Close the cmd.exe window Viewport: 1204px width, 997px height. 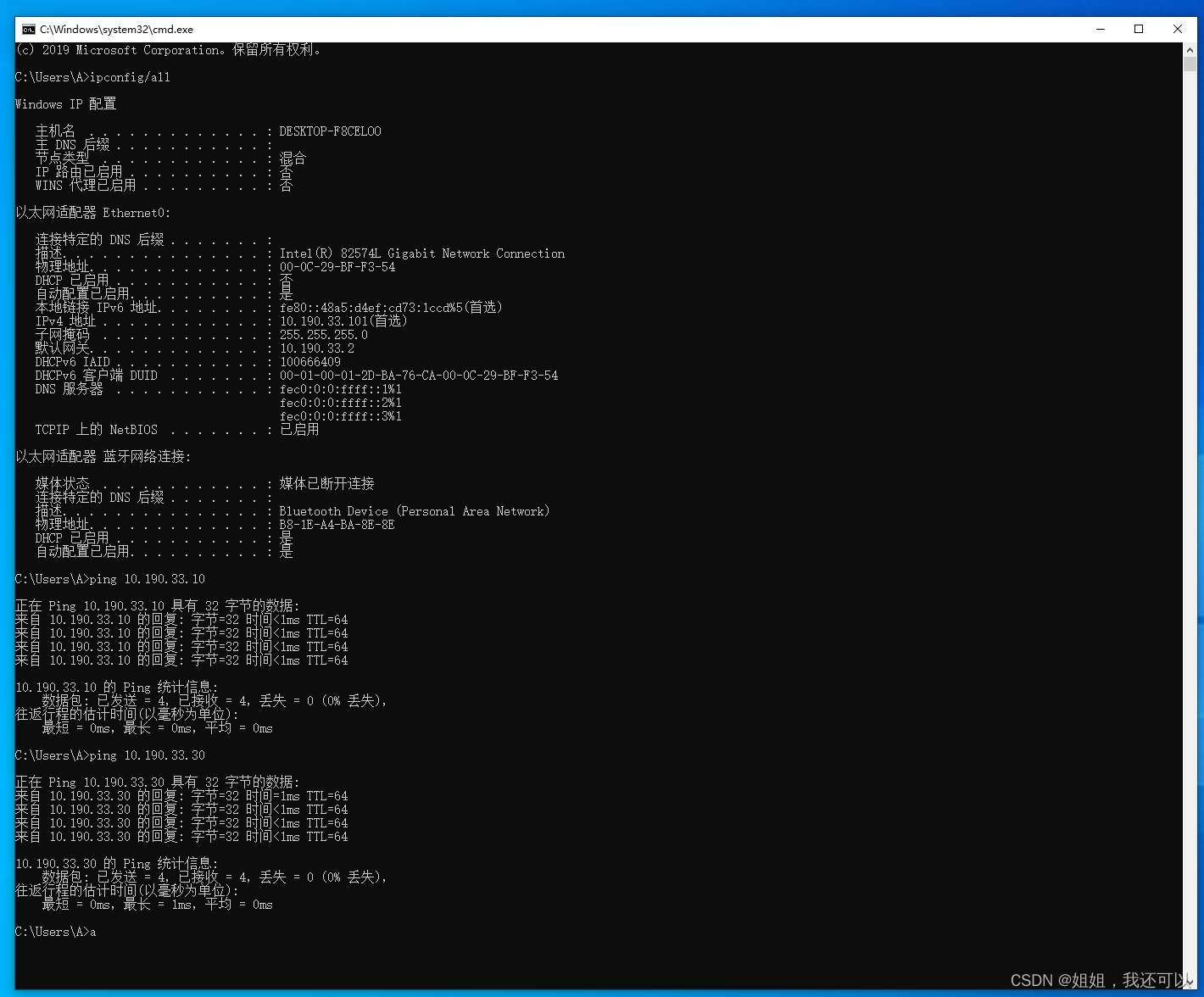1177,29
